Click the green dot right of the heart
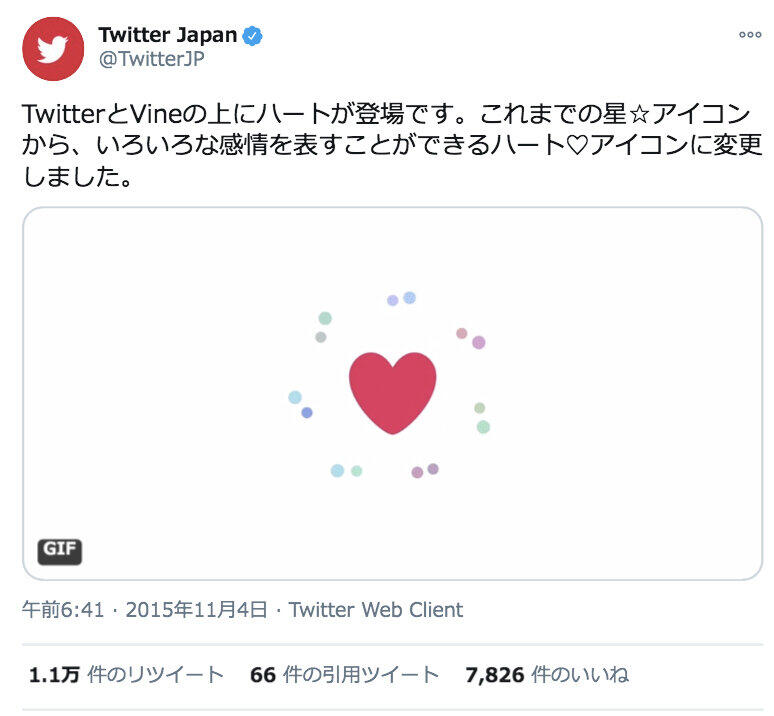The image size is (774, 716). tap(483, 427)
